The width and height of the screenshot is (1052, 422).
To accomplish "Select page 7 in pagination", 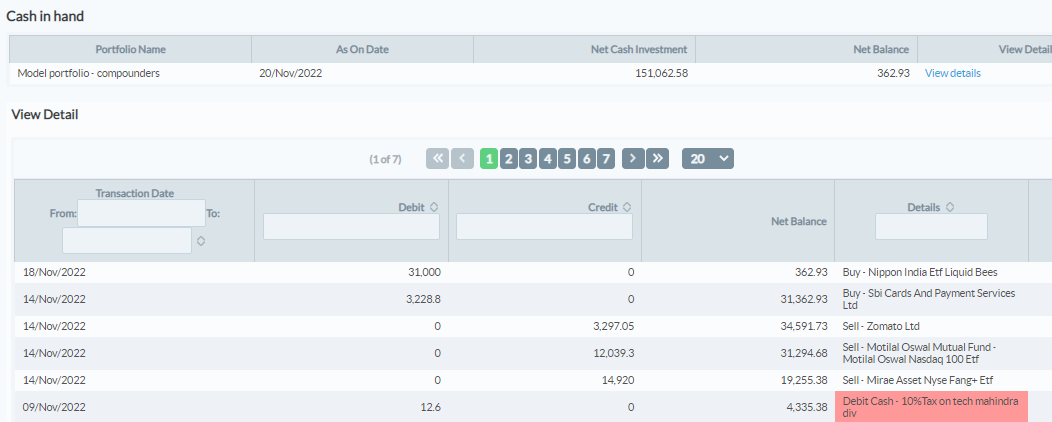I will 606,159.
